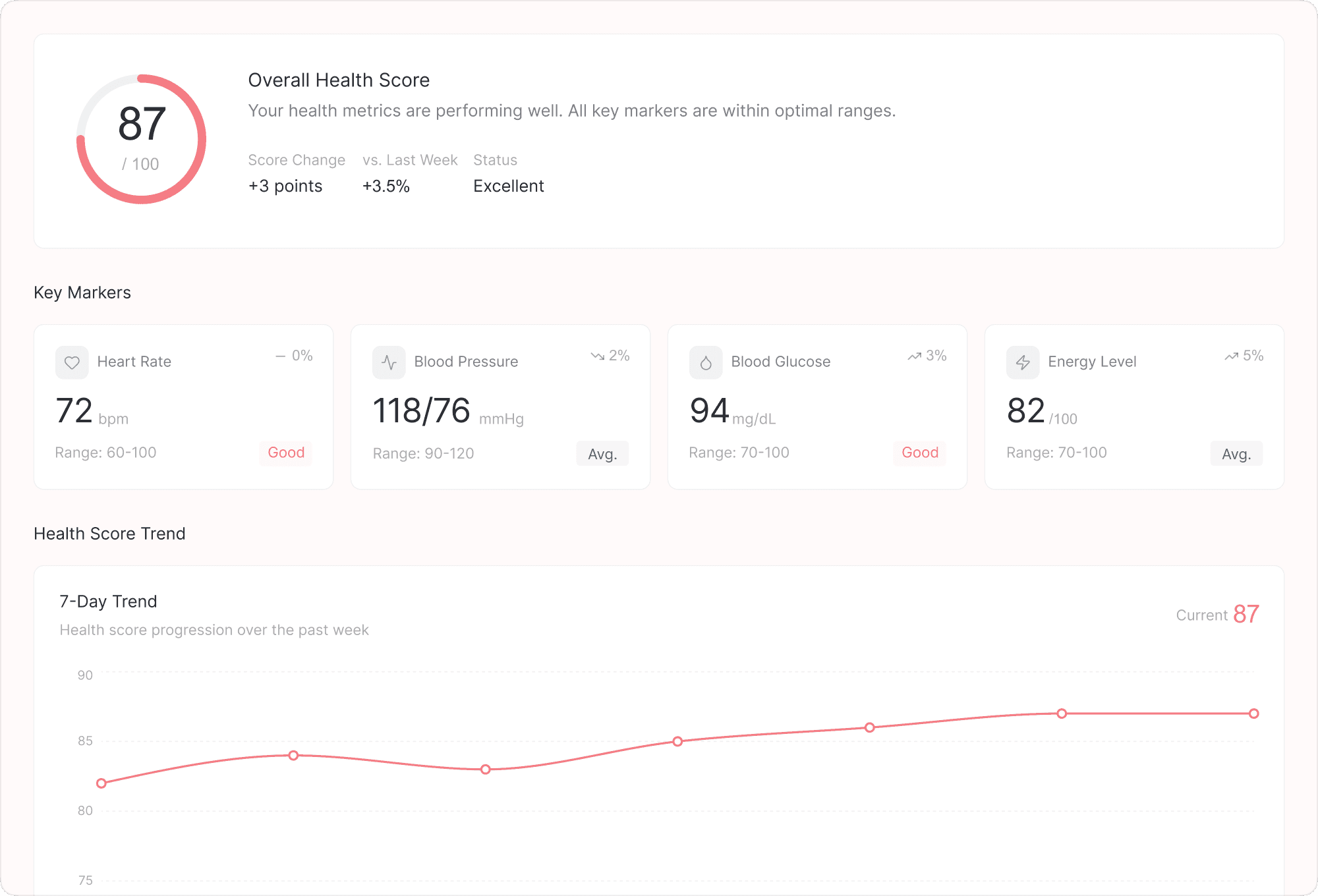Click the first data point on trend chart

(x=101, y=783)
